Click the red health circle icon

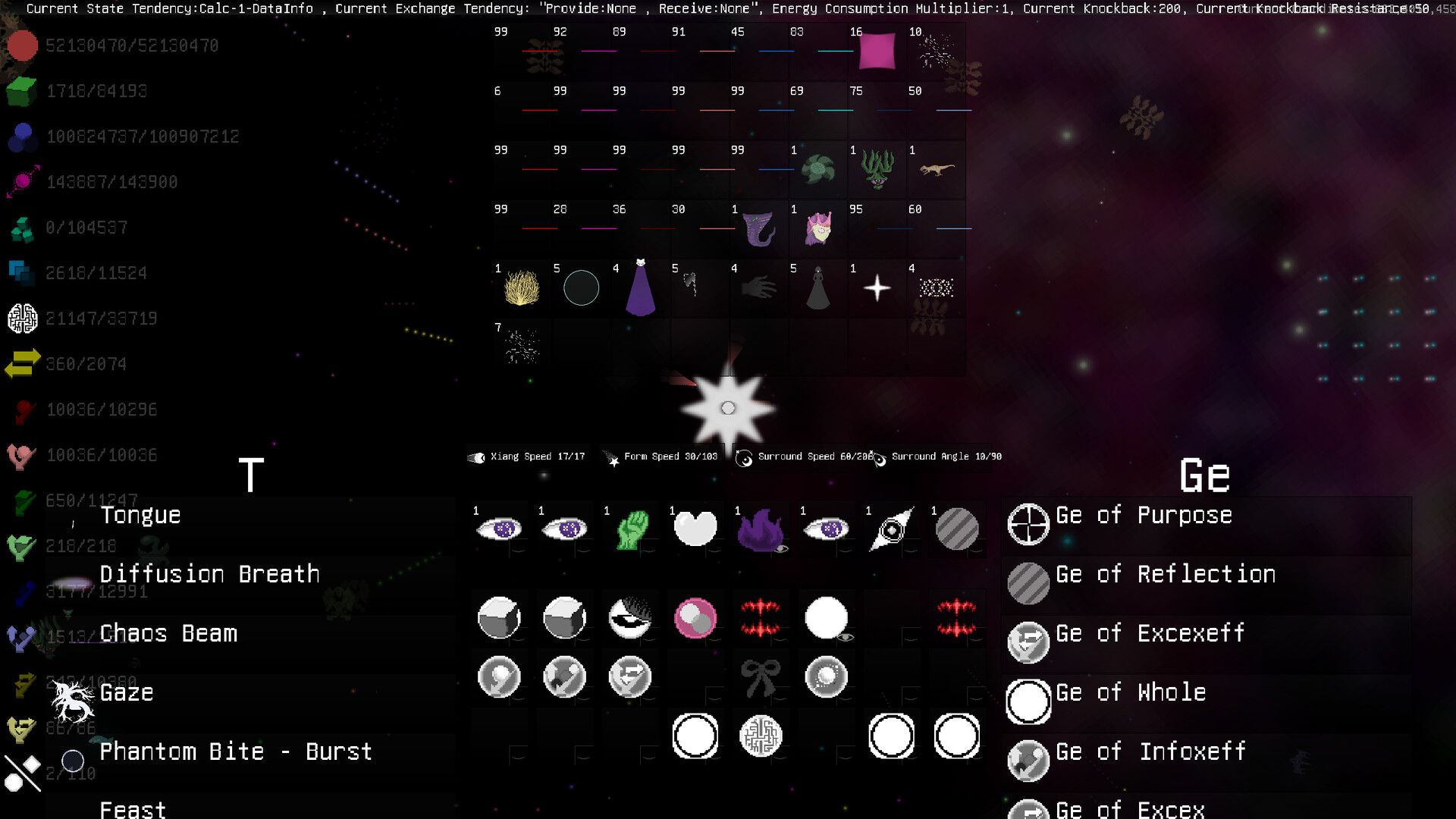click(22, 45)
